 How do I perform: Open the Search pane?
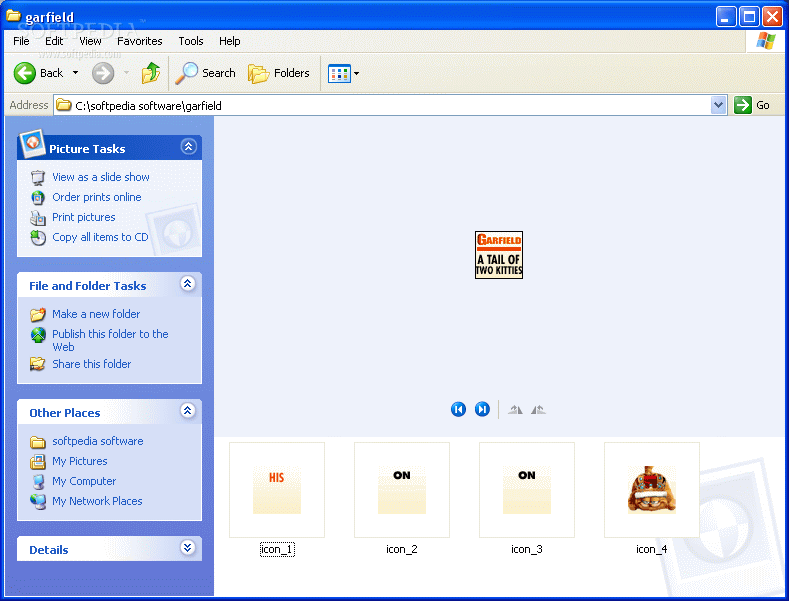pyautogui.click(x=205, y=73)
